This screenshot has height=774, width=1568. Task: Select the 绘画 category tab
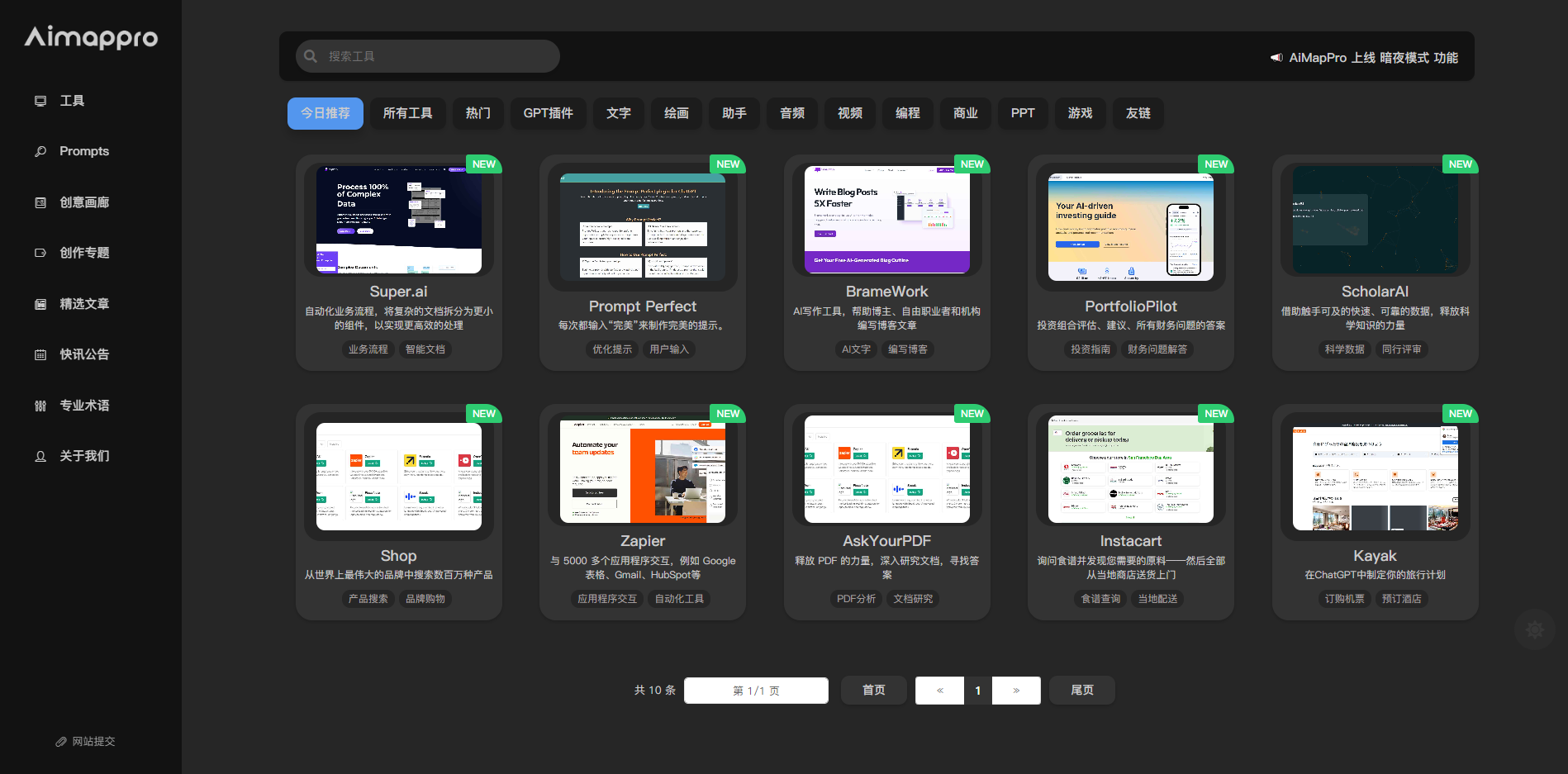pyautogui.click(x=676, y=113)
